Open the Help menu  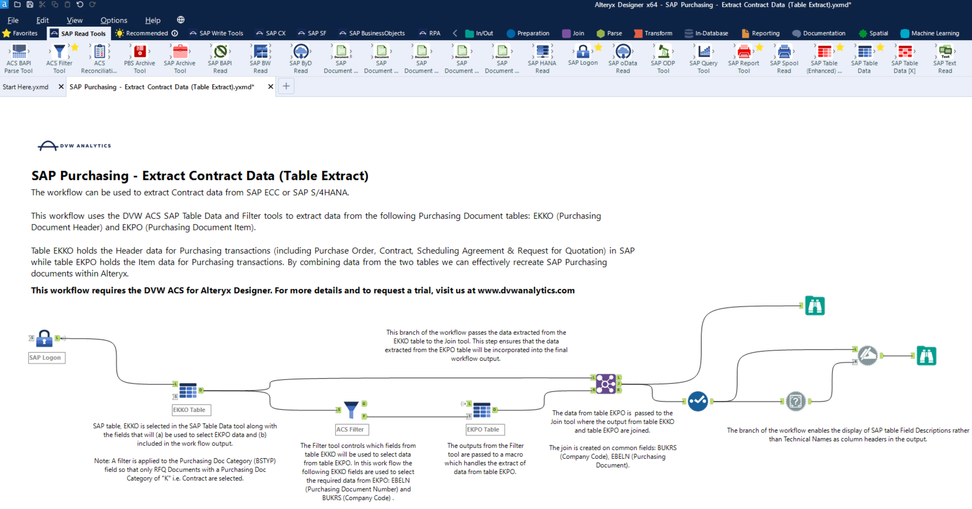pos(152,20)
